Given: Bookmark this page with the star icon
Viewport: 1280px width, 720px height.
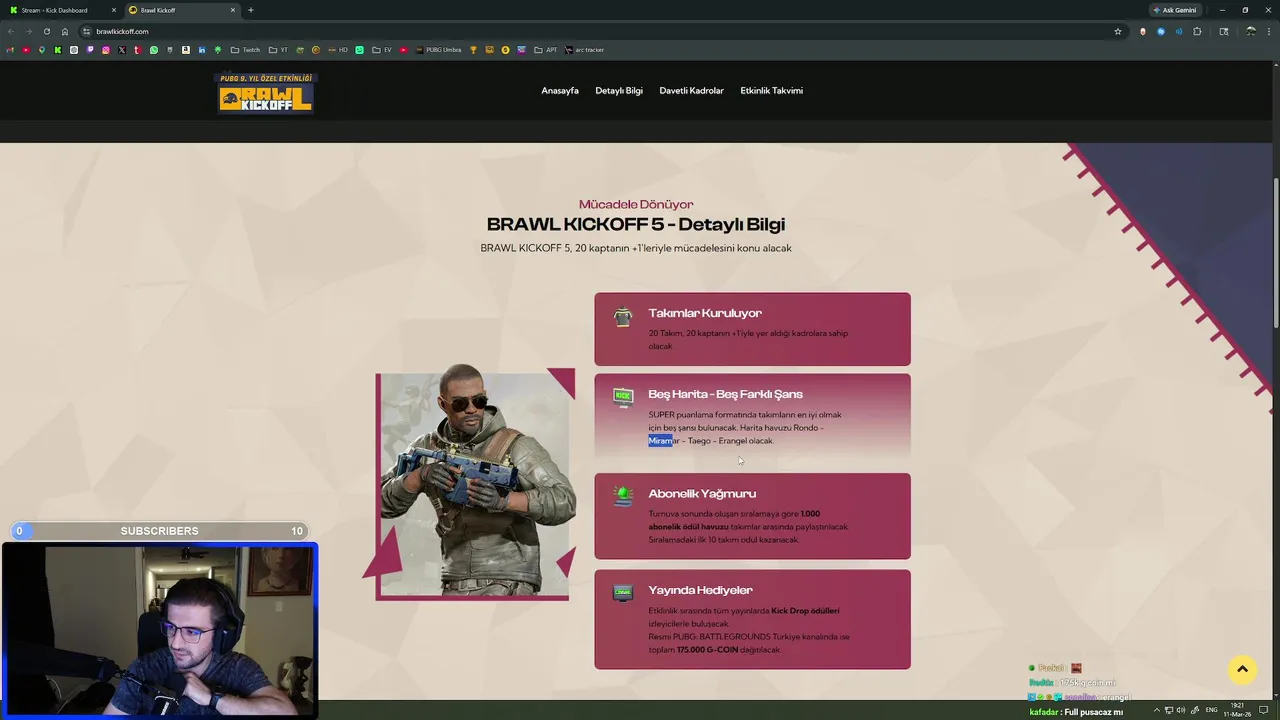Looking at the screenshot, I should tap(1118, 31).
